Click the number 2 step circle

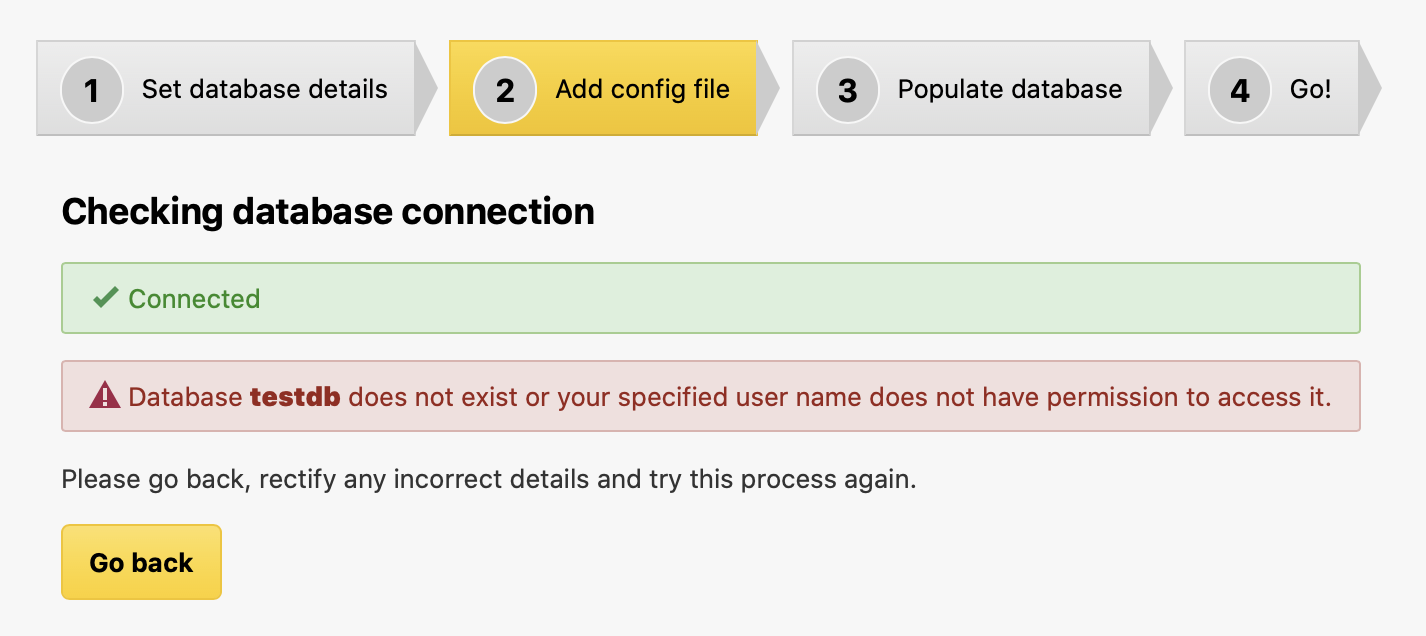coord(505,90)
